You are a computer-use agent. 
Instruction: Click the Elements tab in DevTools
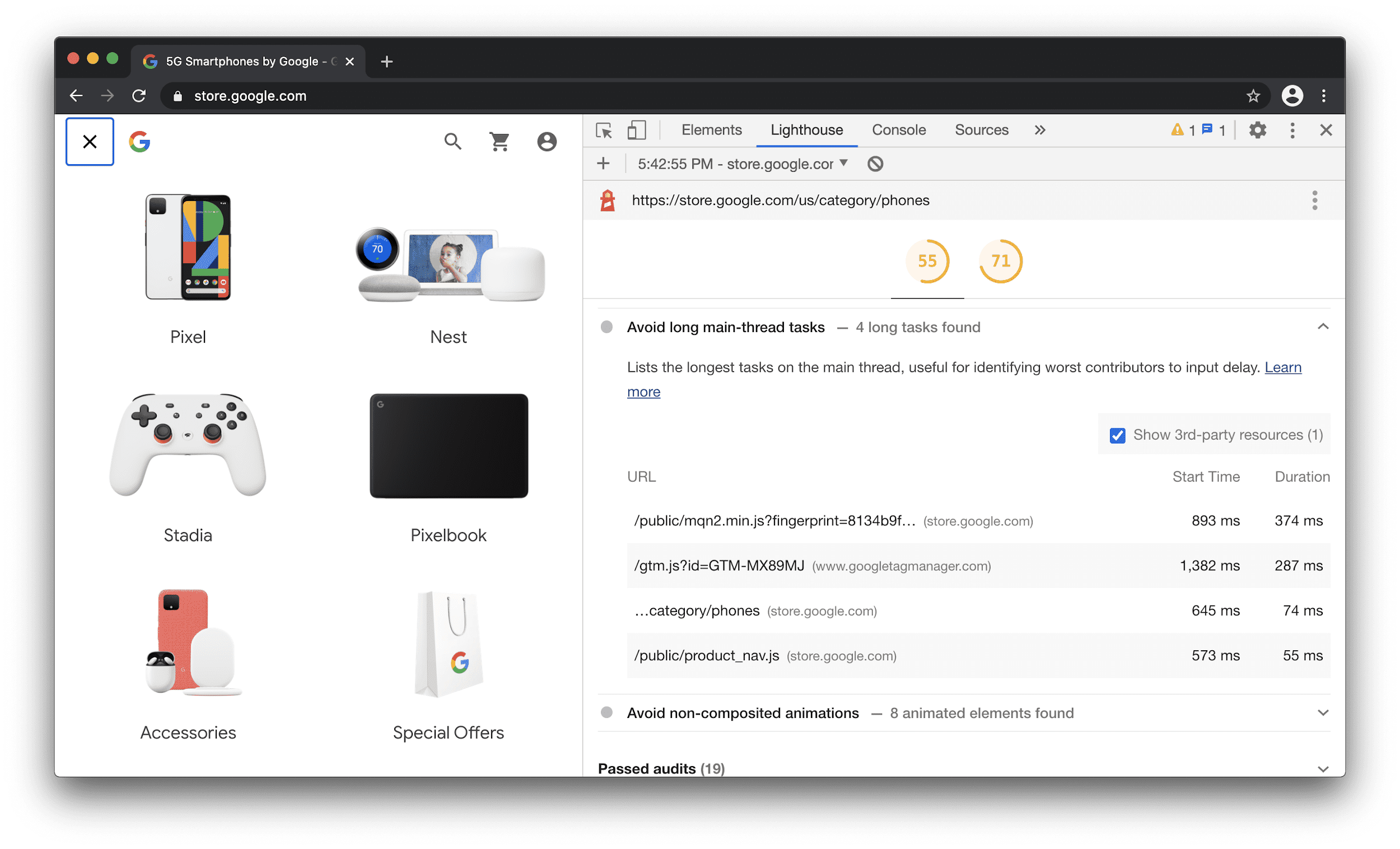(x=710, y=130)
